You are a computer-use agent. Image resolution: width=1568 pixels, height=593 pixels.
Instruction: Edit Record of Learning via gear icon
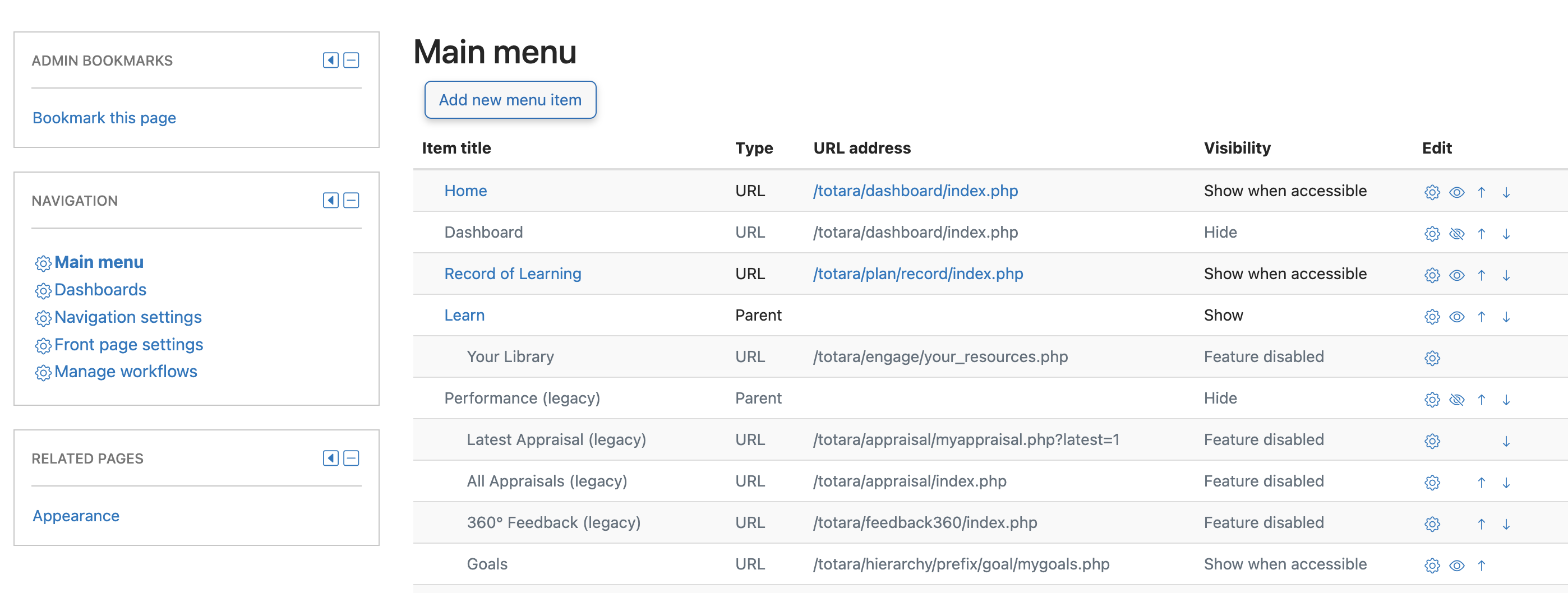pyautogui.click(x=1432, y=275)
